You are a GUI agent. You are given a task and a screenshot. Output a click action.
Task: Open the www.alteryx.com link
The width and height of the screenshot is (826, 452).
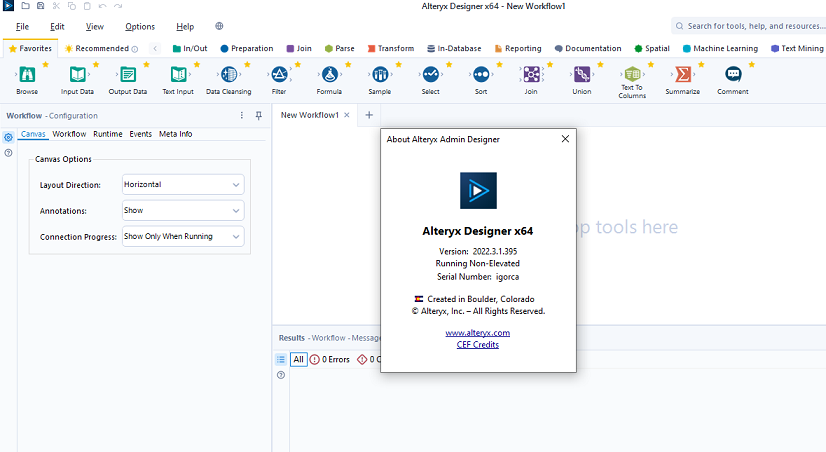(478, 333)
